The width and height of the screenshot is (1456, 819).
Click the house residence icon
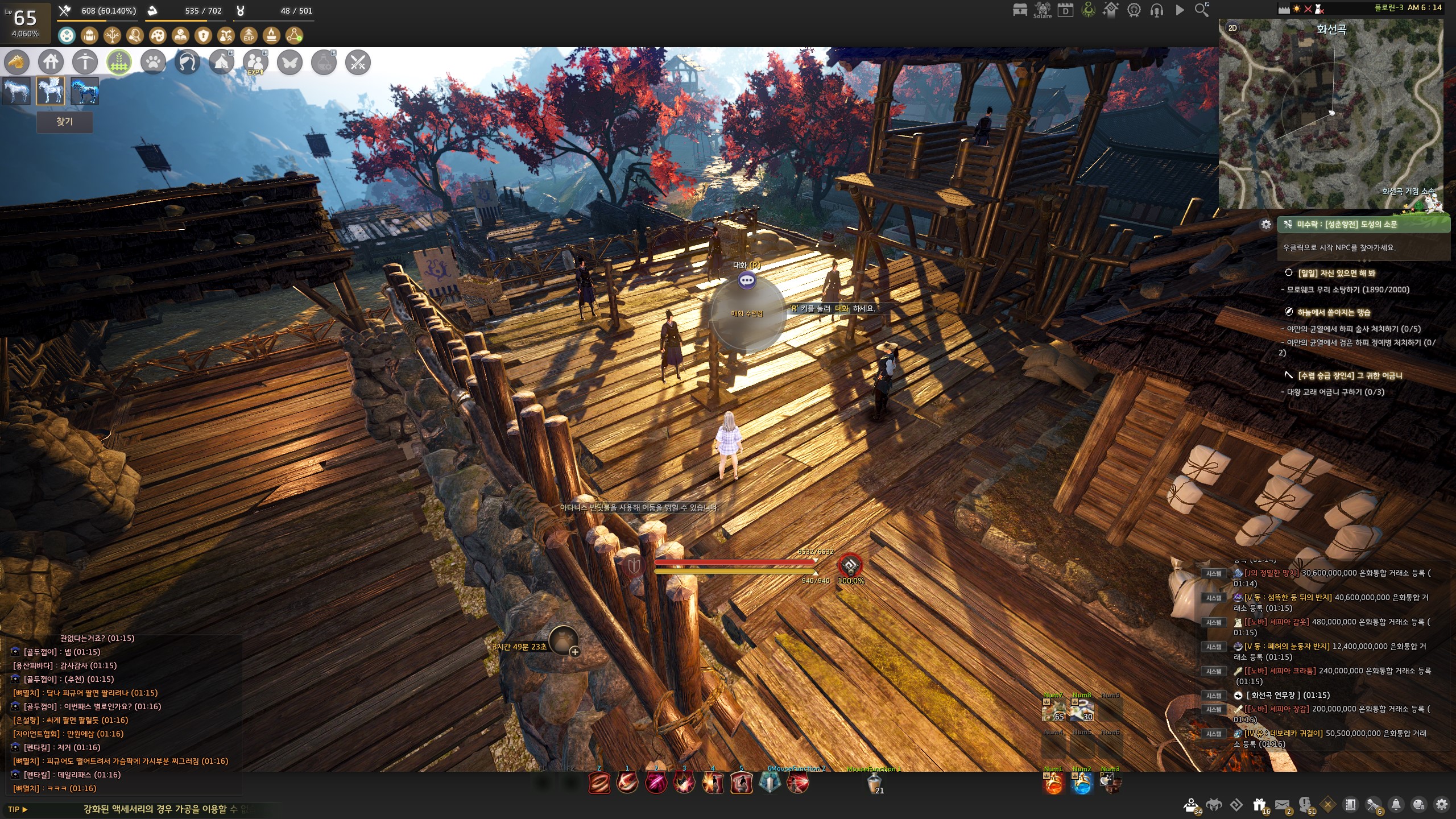(x=51, y=62)
